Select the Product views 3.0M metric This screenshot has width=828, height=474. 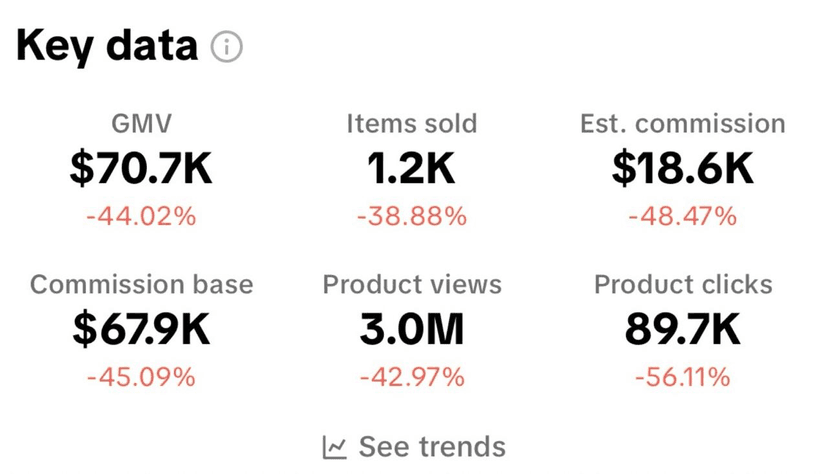click(411, 330)
